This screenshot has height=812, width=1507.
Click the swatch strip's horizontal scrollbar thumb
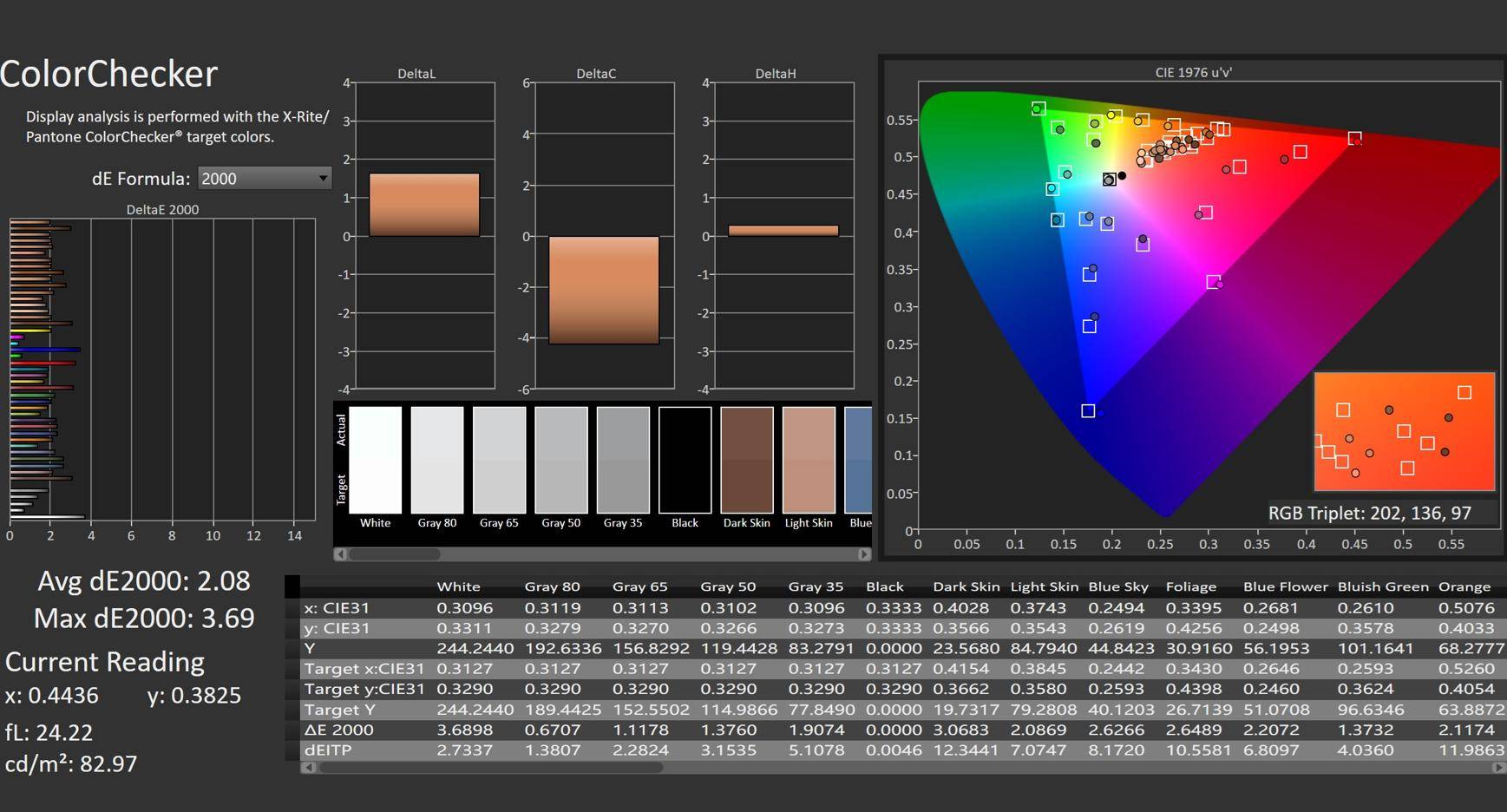click(x=395, y=554)
